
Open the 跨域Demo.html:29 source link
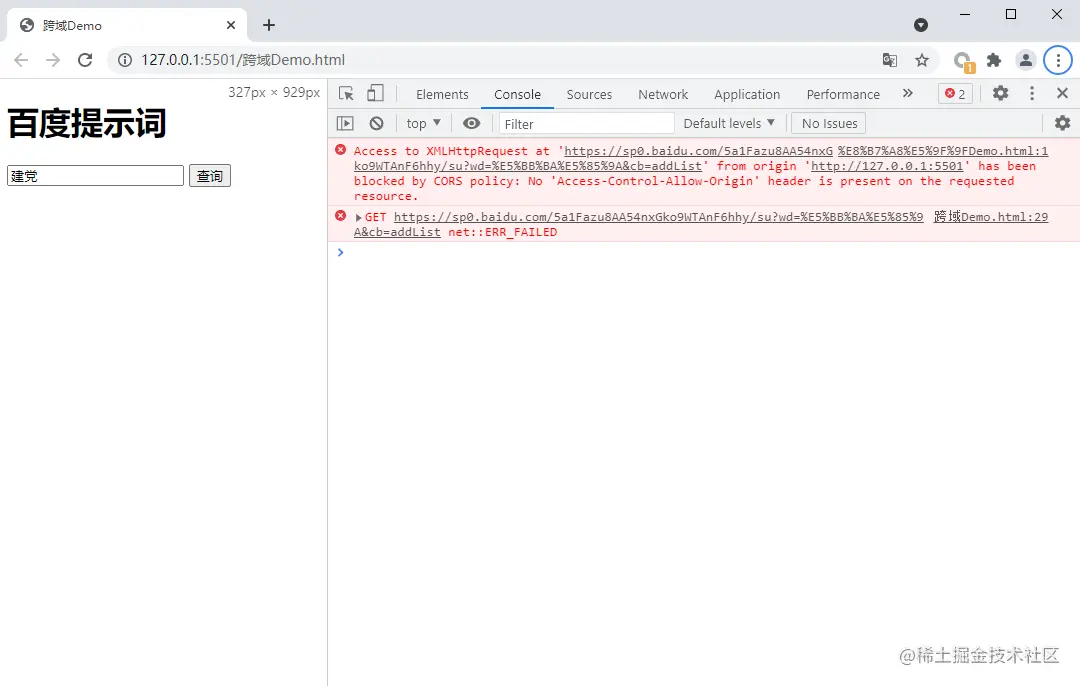(990, 217)
